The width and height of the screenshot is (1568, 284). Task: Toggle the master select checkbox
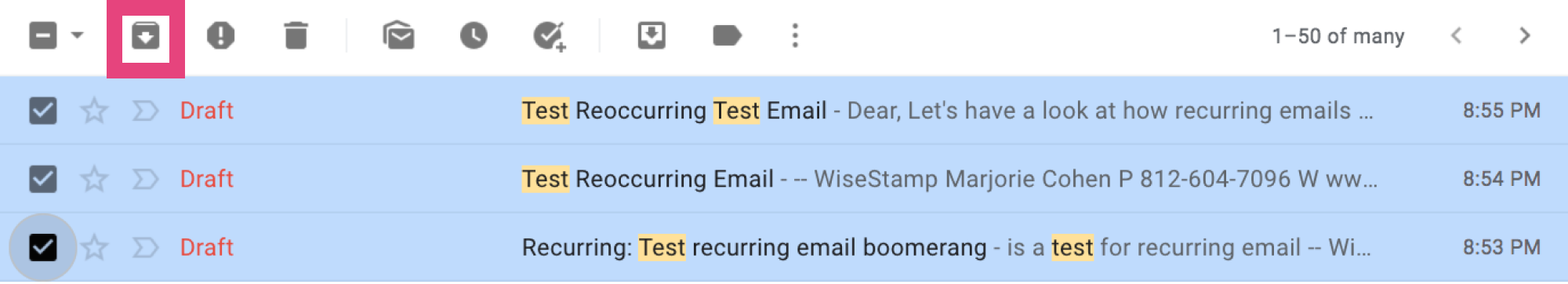click(43, 36)
